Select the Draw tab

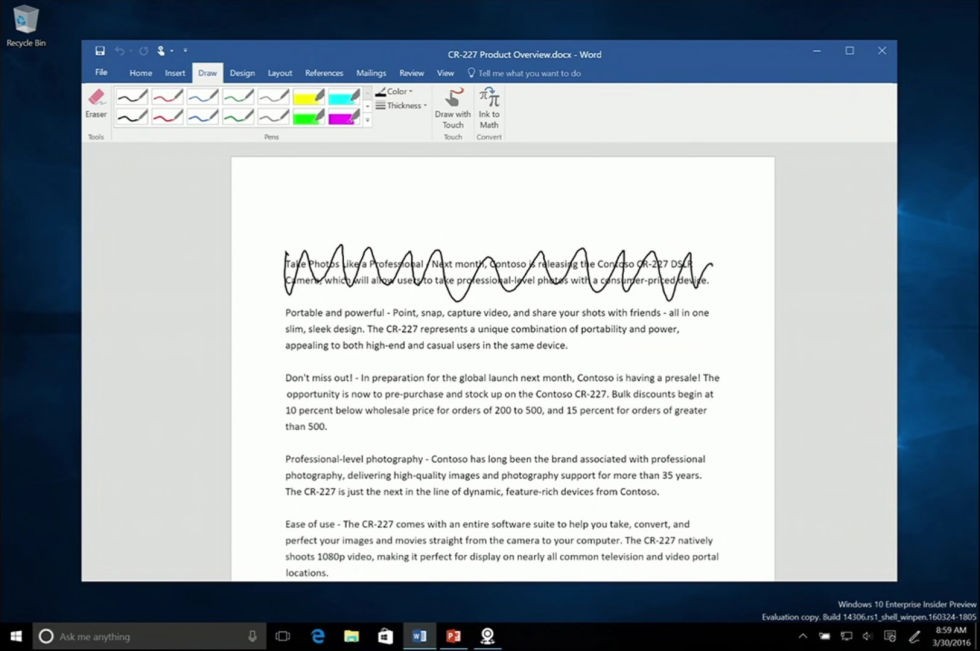(208, 73)
